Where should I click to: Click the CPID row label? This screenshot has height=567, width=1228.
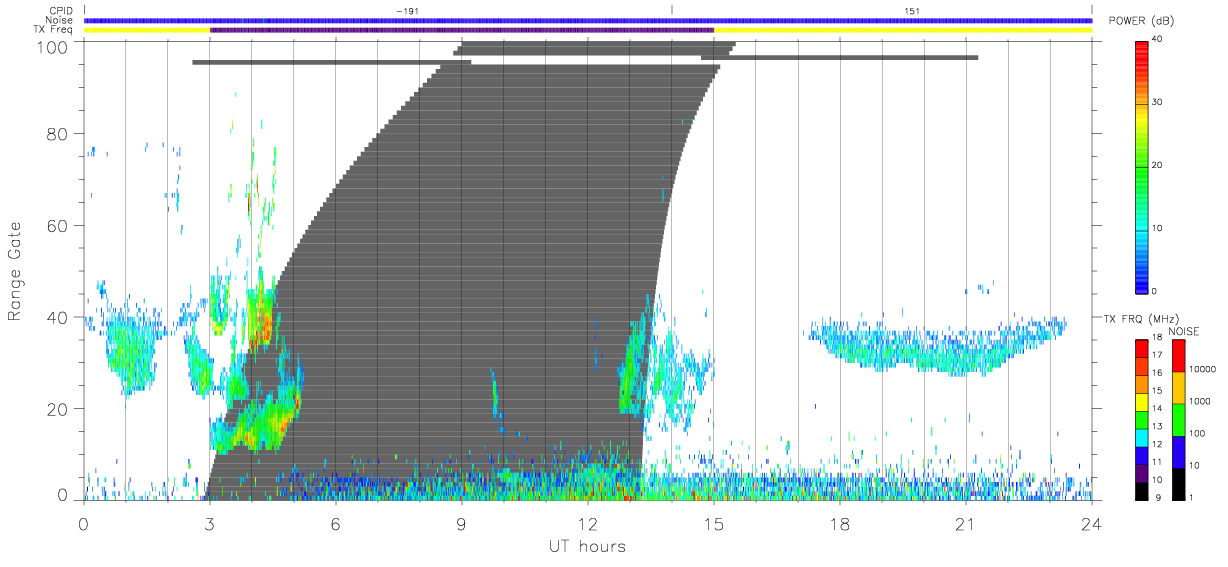pos(60,11)
